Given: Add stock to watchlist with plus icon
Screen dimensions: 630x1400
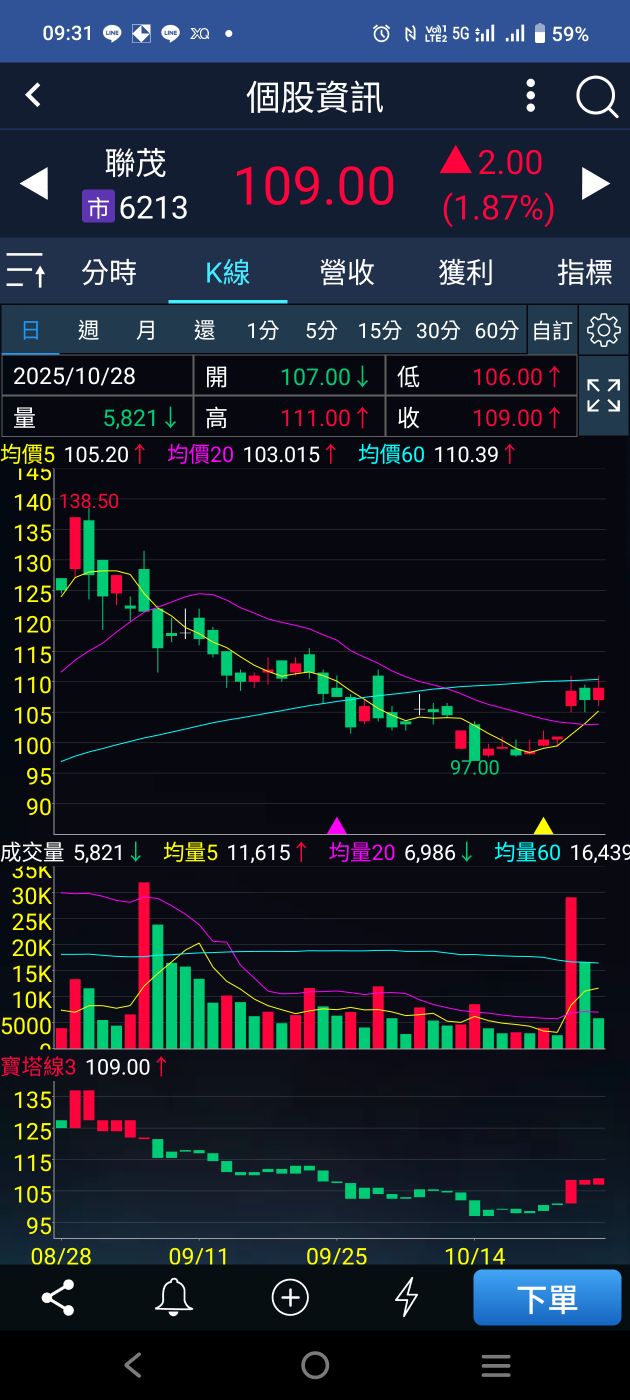Looking at the screenshot, I should point(290,1298).
